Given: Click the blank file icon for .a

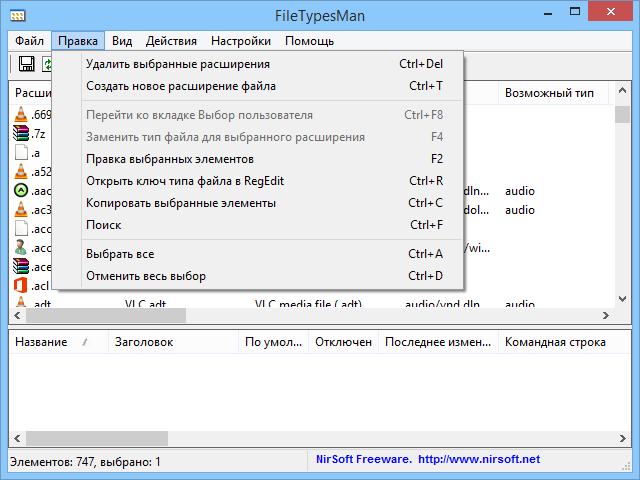Looking at the screenshot, I should (x=21, y=152).
